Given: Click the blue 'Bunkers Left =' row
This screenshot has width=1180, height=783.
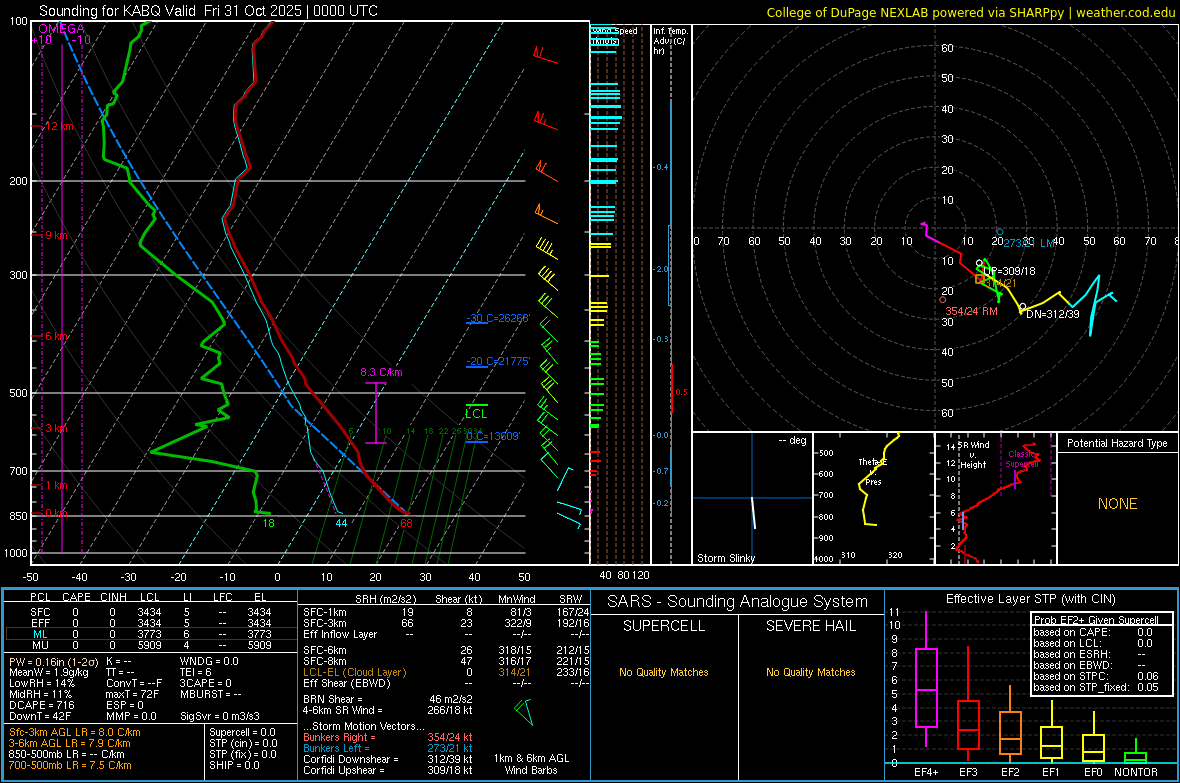Looking at the screenshot, I should tap(388, 748).
